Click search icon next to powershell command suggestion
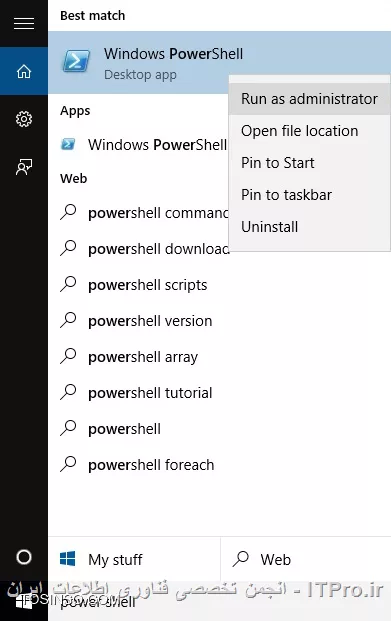This screenshot has height=621, width=391. [68, 211]
